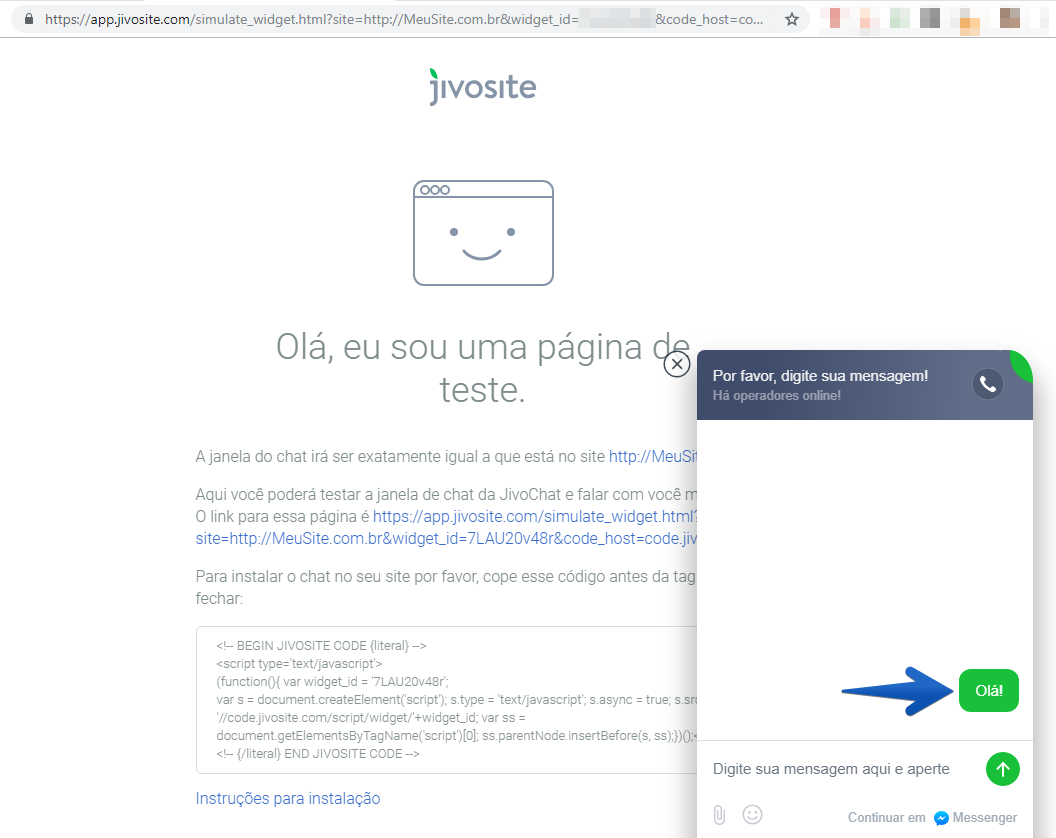Send message with green arrow button
The height and width of the screenshot is (838, 1056).
[1003, 769]
